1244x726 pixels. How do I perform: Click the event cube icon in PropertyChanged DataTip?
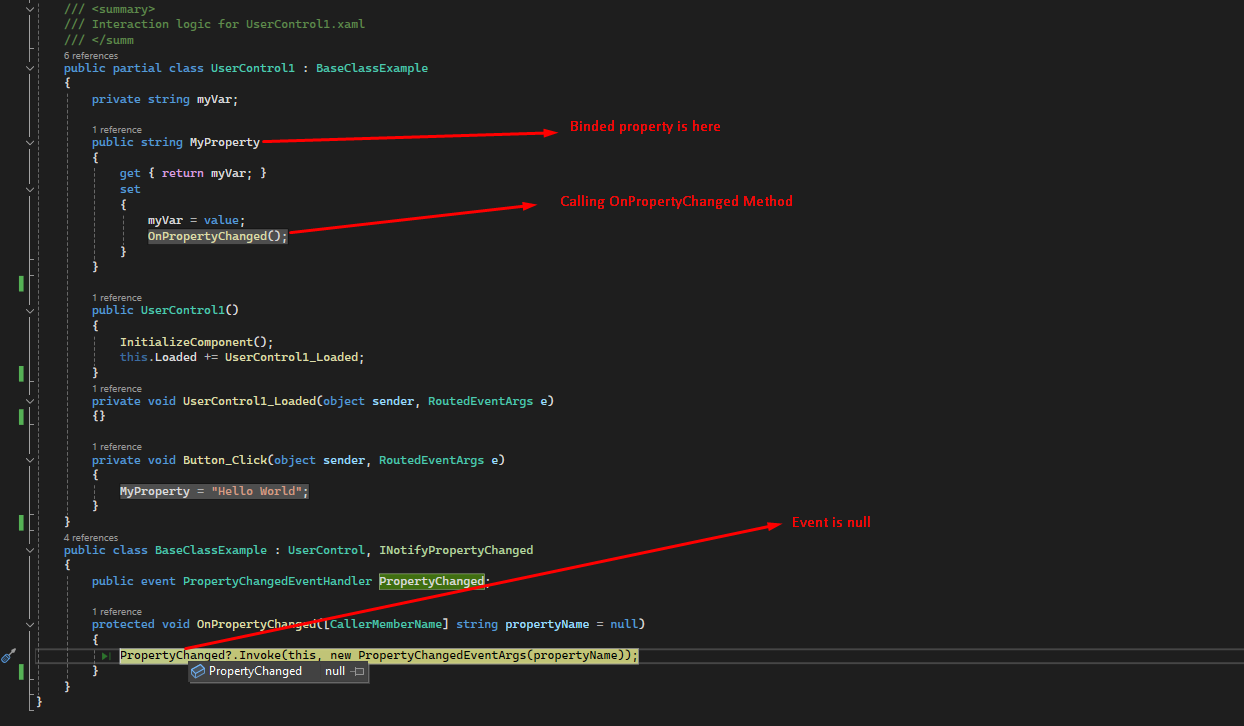click(198, 671)
